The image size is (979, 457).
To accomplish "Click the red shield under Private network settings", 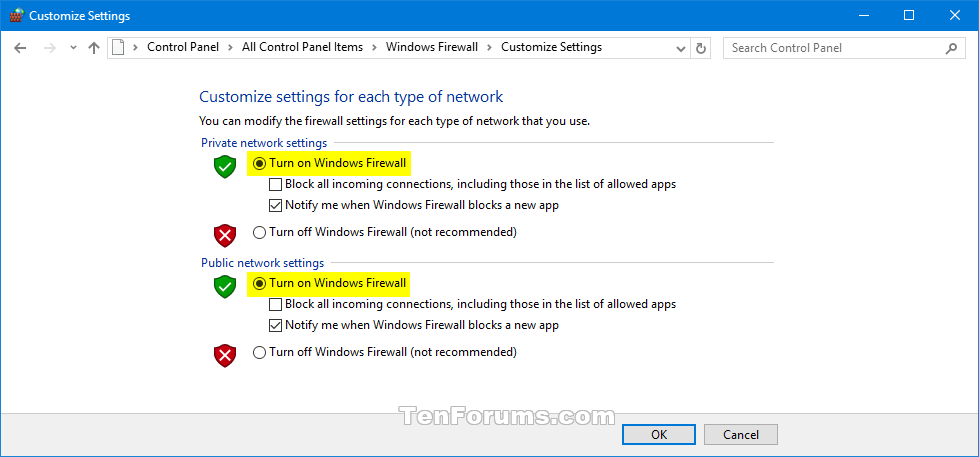I will pyautogui.click(x=225, y=235).
